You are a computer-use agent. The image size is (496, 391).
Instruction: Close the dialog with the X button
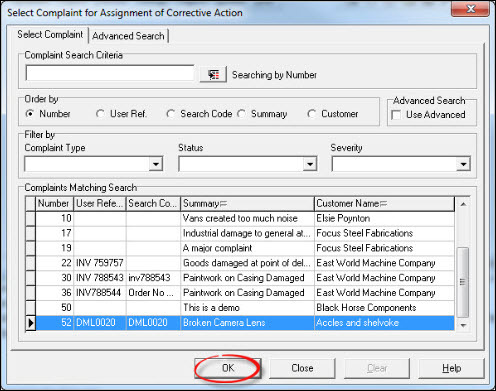[x=471, y=8]
